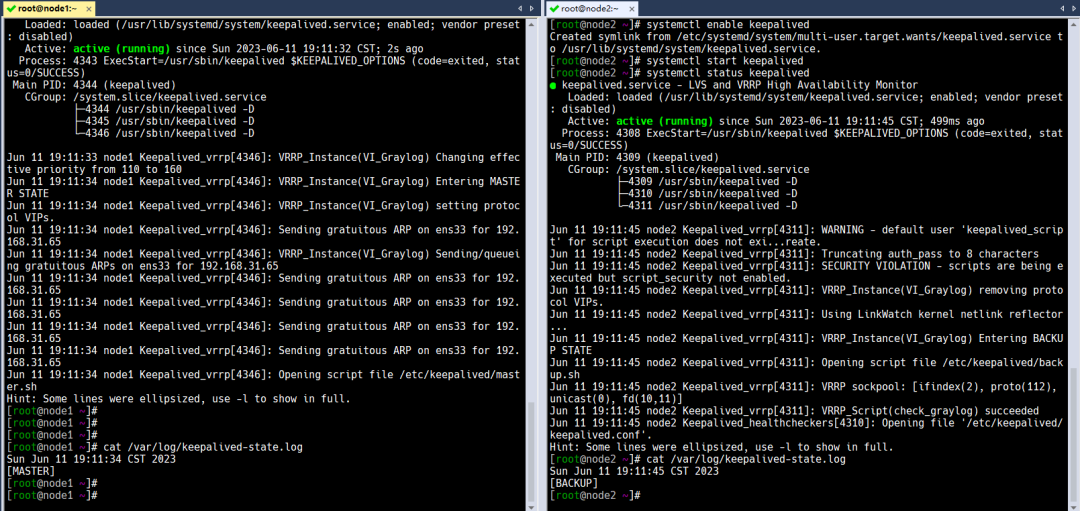Click 'active (running)' status in node2 pane
This screenshot has height=511, width=1080.
click(665, 121)
